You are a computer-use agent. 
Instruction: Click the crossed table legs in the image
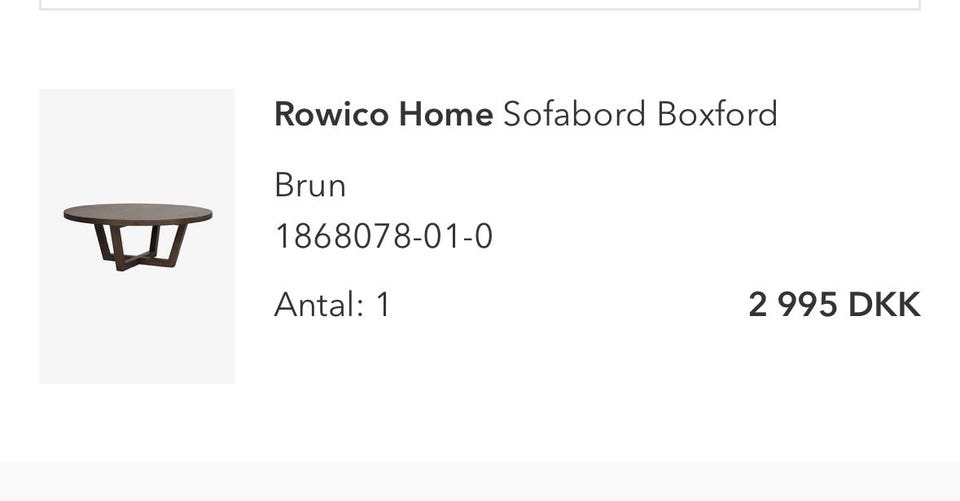coord(139,247)
